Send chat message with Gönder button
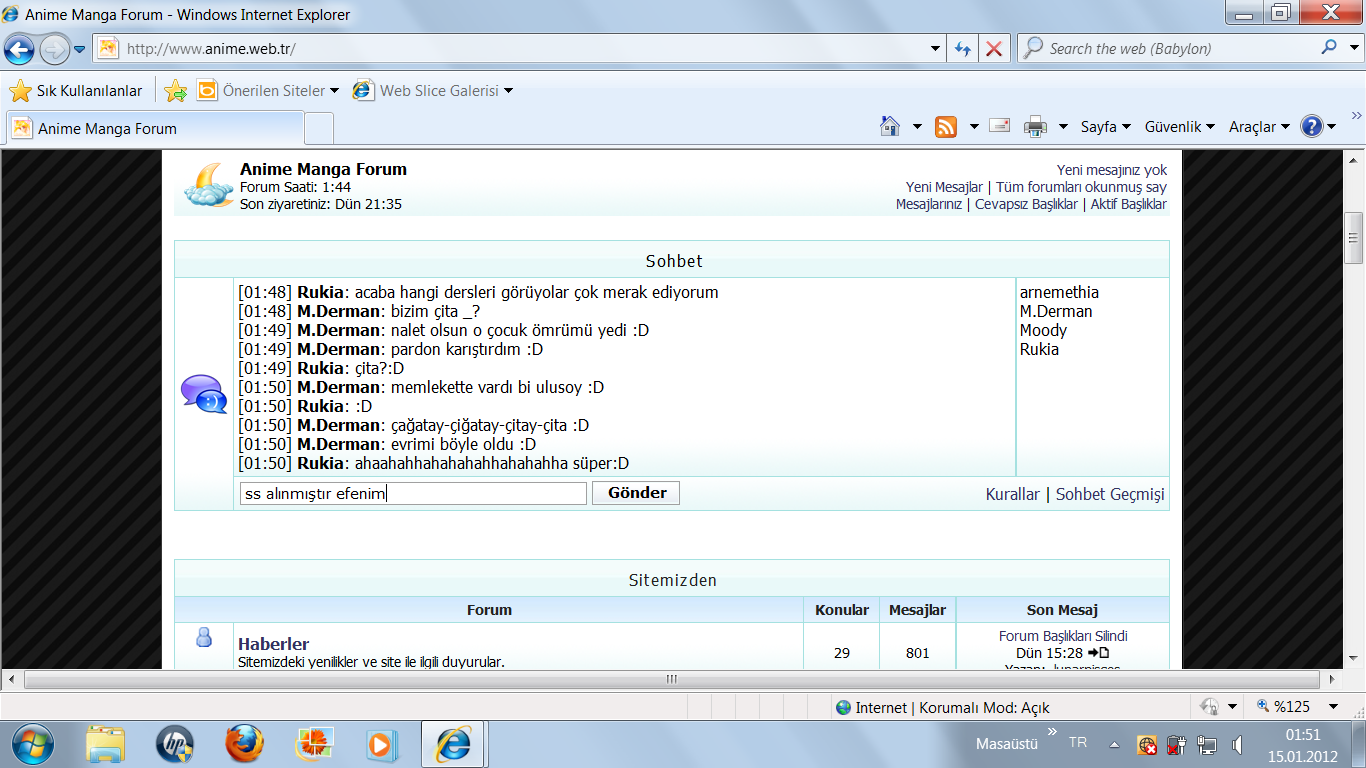This screenshot has width=1366, height=768. [x=636, y=493]
